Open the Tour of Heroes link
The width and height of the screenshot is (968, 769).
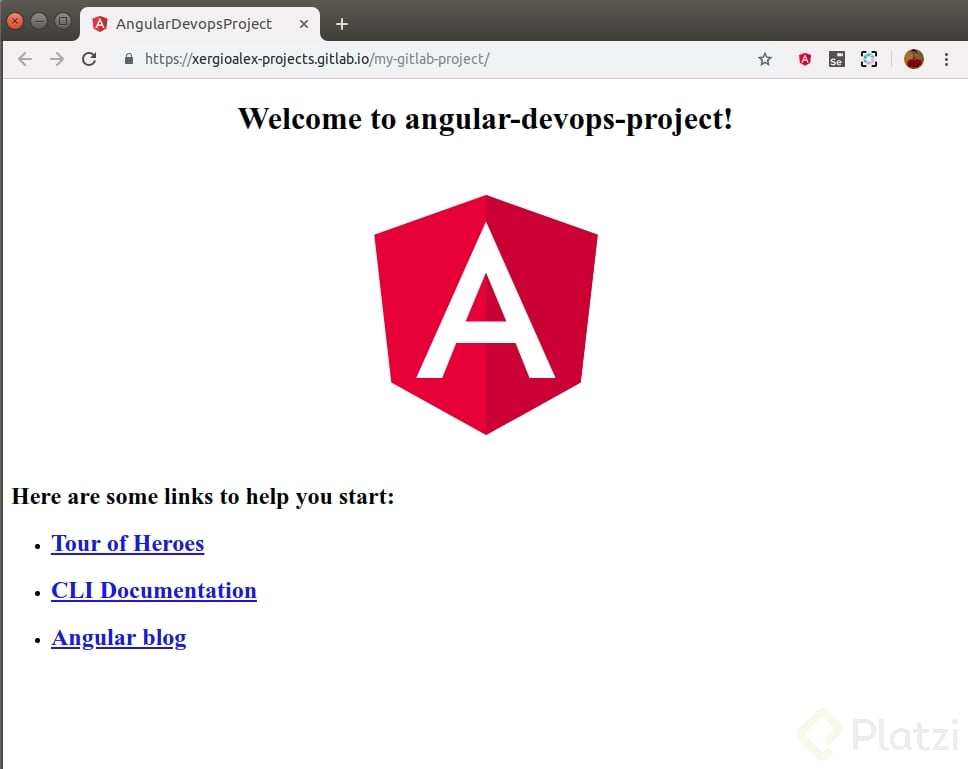click(128, 544)
